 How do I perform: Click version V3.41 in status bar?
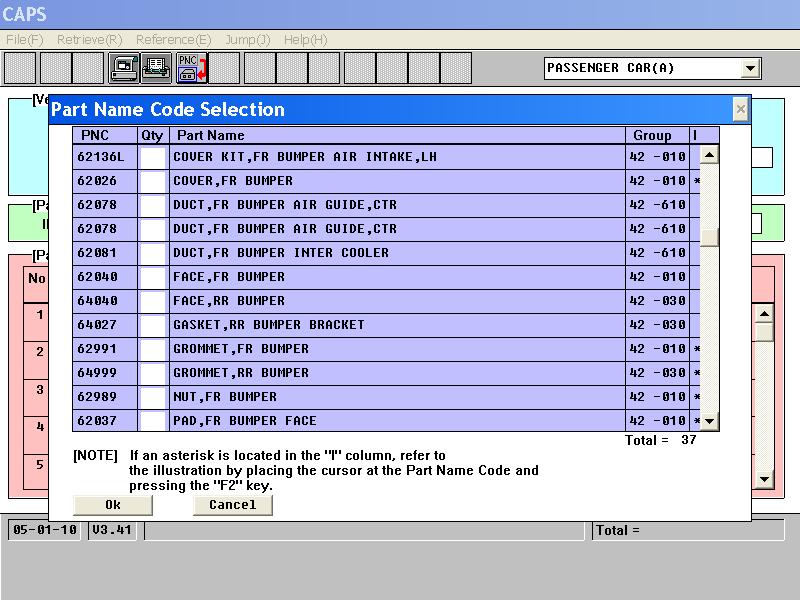point(112,530)
